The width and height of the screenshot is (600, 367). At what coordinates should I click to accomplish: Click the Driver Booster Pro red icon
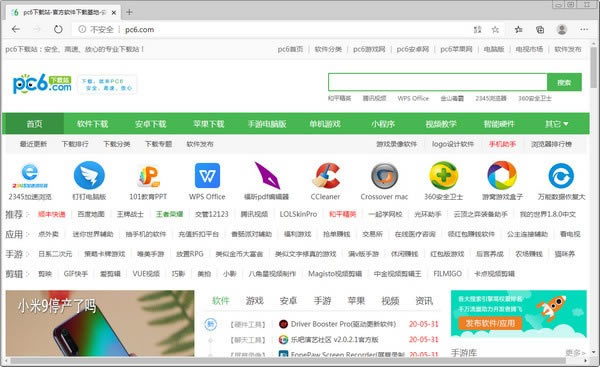point(283,324)
